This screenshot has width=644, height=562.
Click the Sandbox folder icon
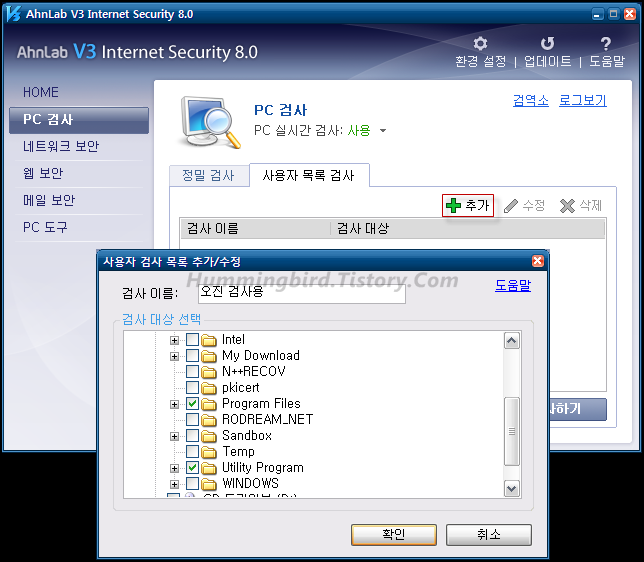coord(210,436)
